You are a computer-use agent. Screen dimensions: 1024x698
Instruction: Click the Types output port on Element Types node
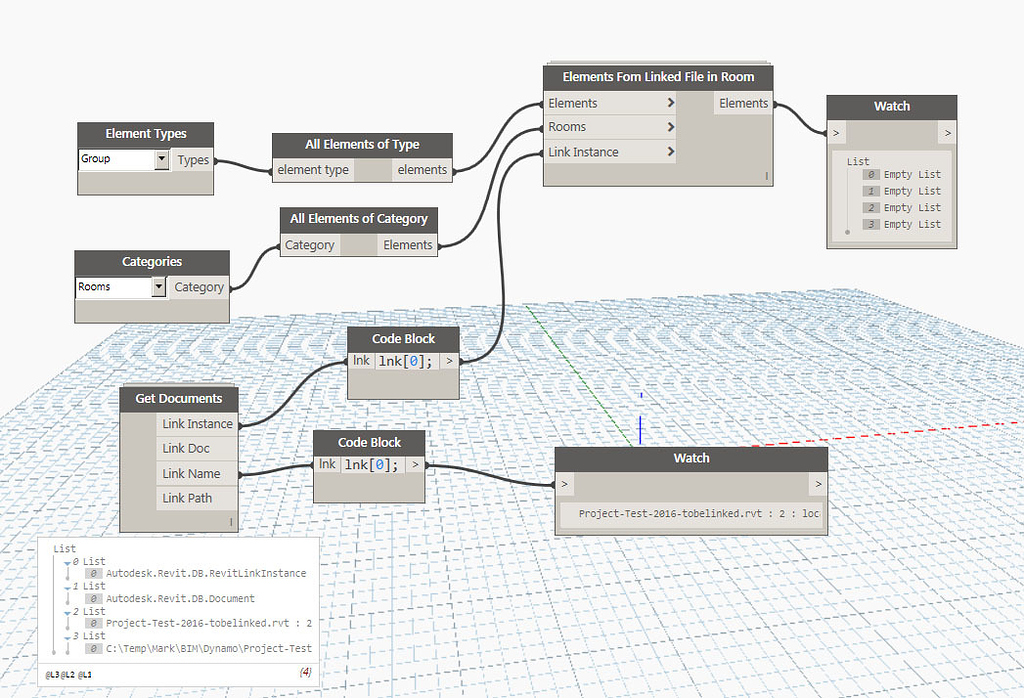click(193, 159)
